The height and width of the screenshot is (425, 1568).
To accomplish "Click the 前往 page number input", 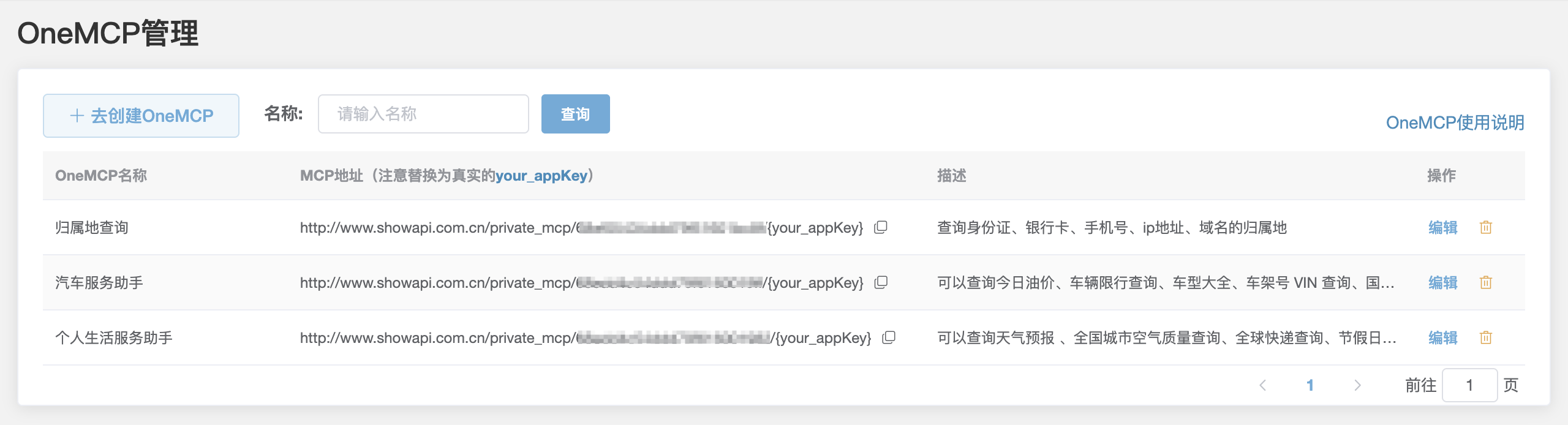I will 1469,385.
